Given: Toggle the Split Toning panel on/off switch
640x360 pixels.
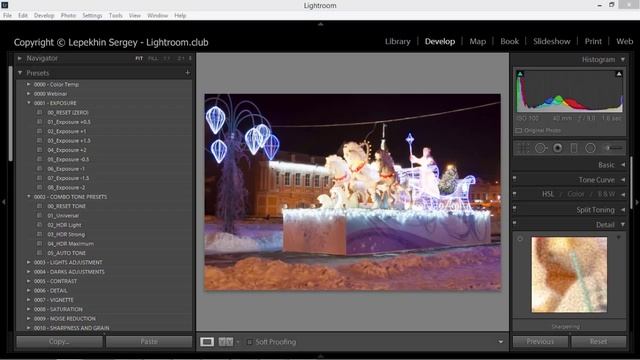Looking at the screenshot, I should [x=515, y=209].
